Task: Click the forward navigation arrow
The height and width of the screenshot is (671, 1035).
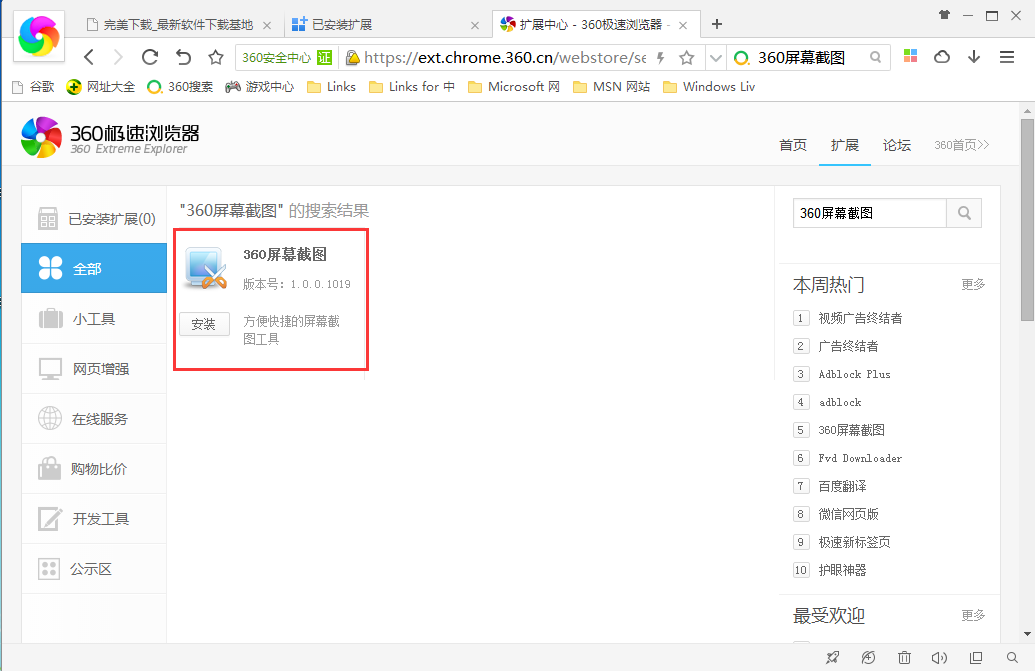Action: point(118,57)
